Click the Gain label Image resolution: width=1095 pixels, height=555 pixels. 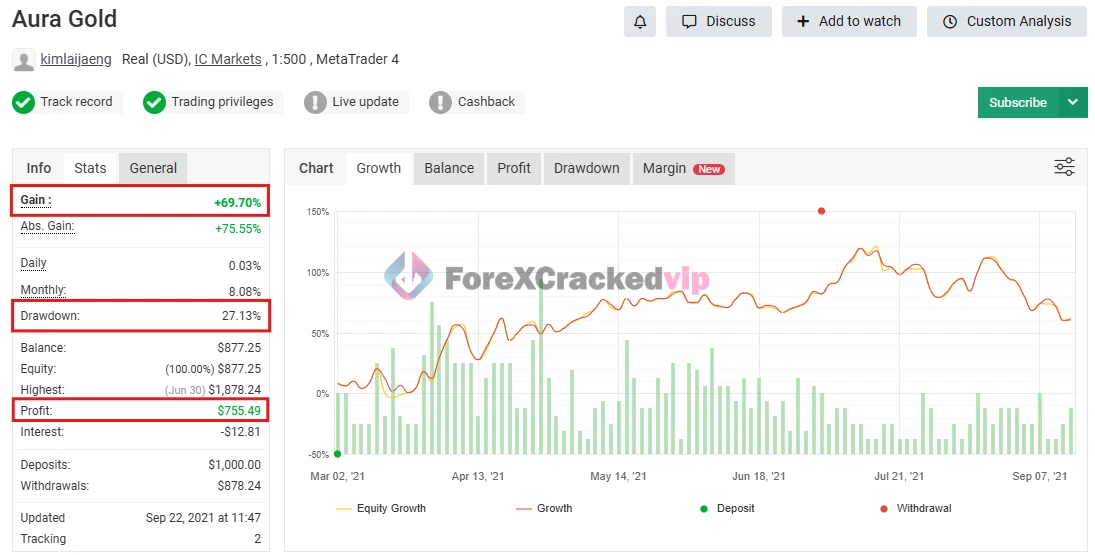(36, 200)
